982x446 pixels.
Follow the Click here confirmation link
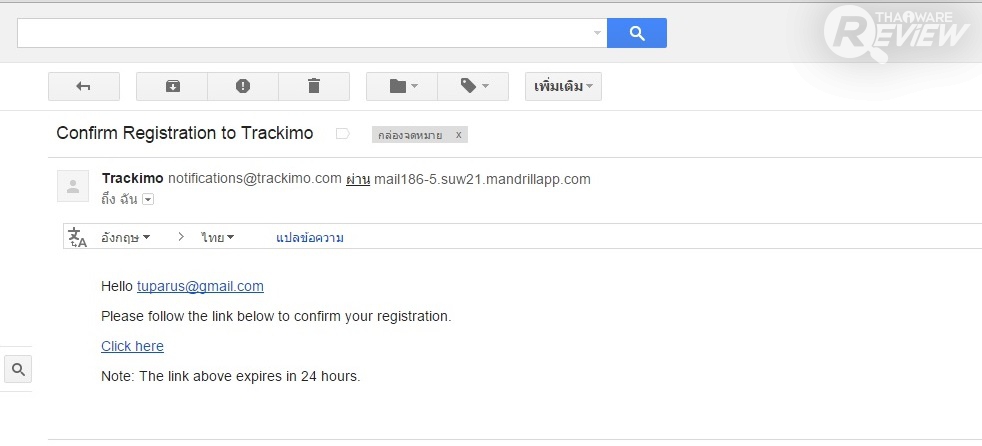132,346
